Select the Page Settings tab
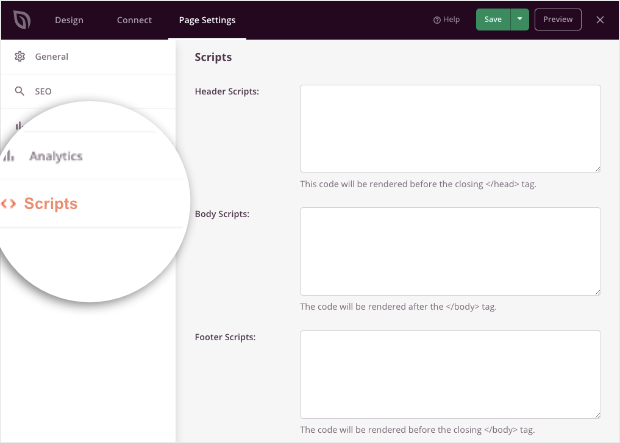 (x=207, y=20)
